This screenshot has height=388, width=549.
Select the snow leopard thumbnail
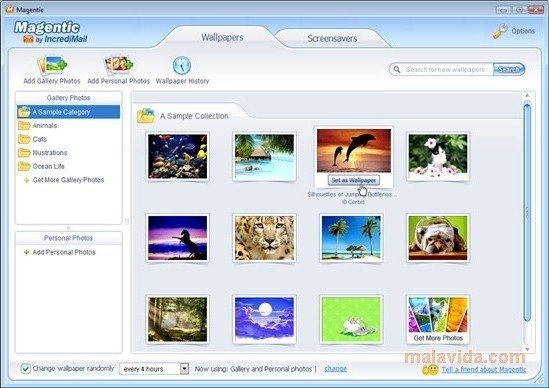[x=264, y=238]
